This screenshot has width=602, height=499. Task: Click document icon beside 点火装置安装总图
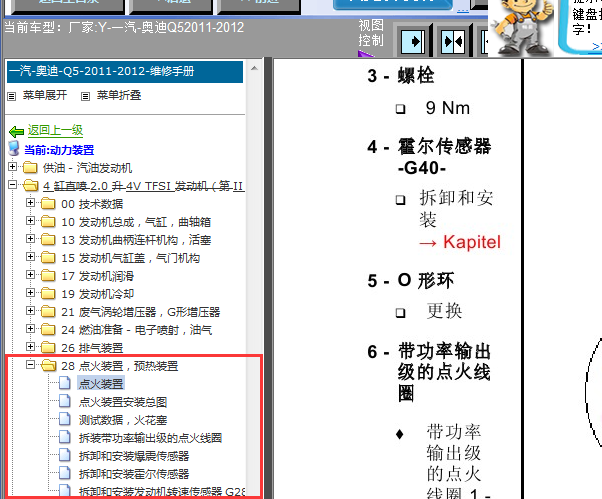[64, 401]
